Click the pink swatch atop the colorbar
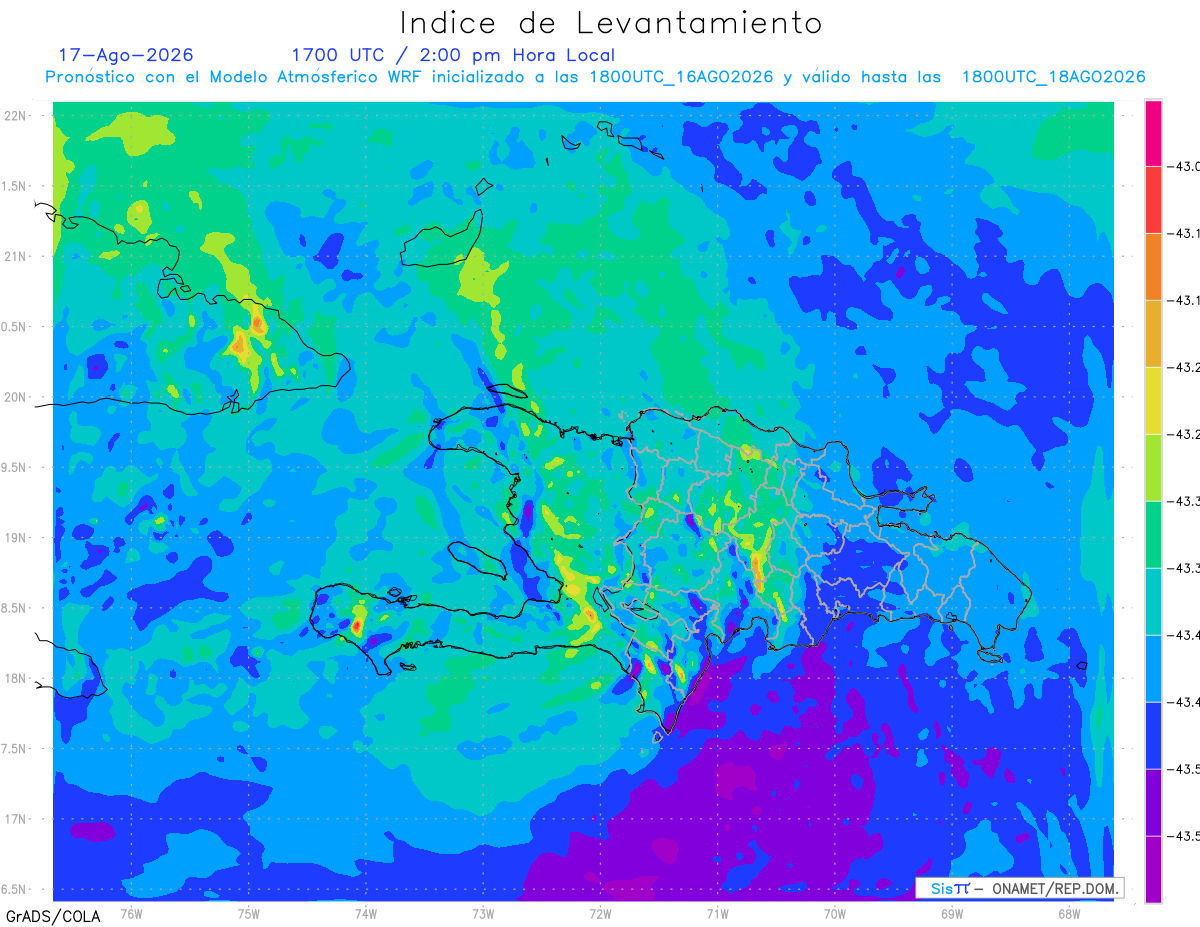 click(x=1153, y=132)
